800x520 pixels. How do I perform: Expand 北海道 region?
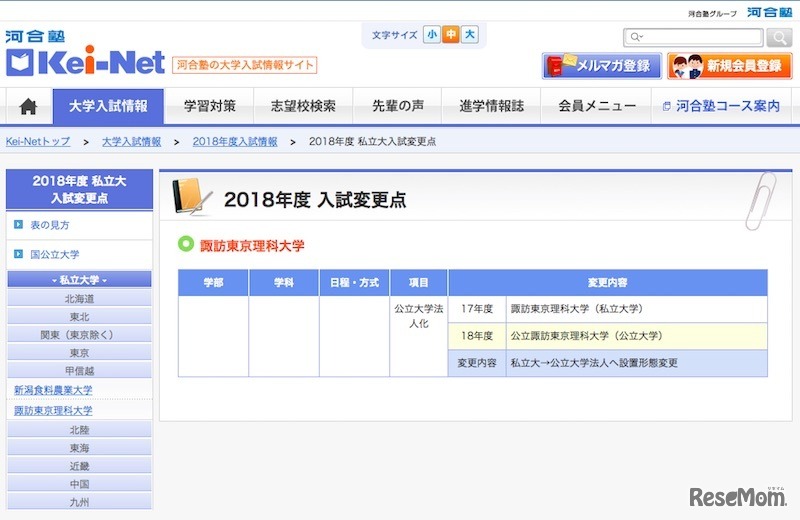(80, 299)
